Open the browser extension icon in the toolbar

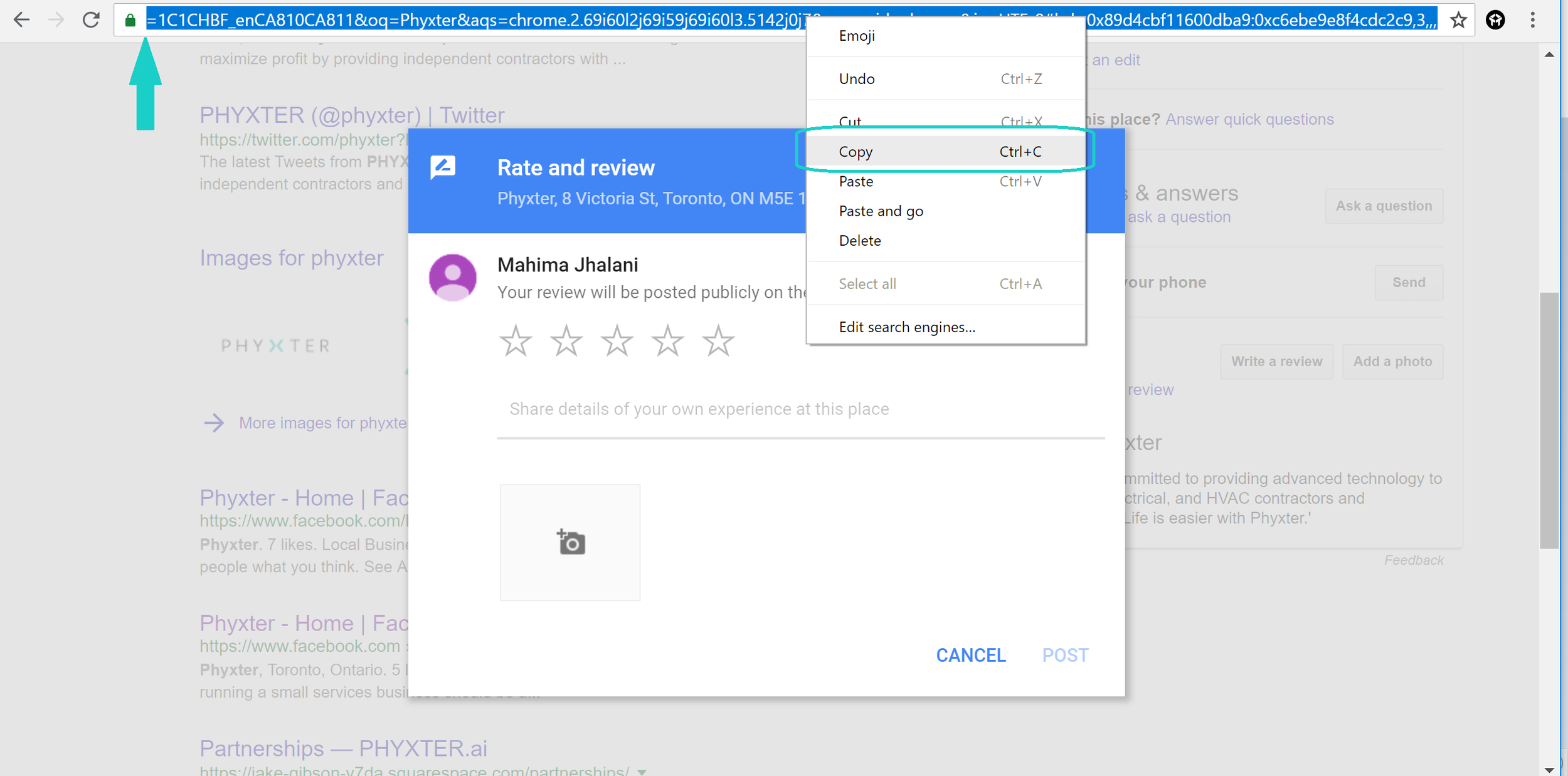[1495, 20]
